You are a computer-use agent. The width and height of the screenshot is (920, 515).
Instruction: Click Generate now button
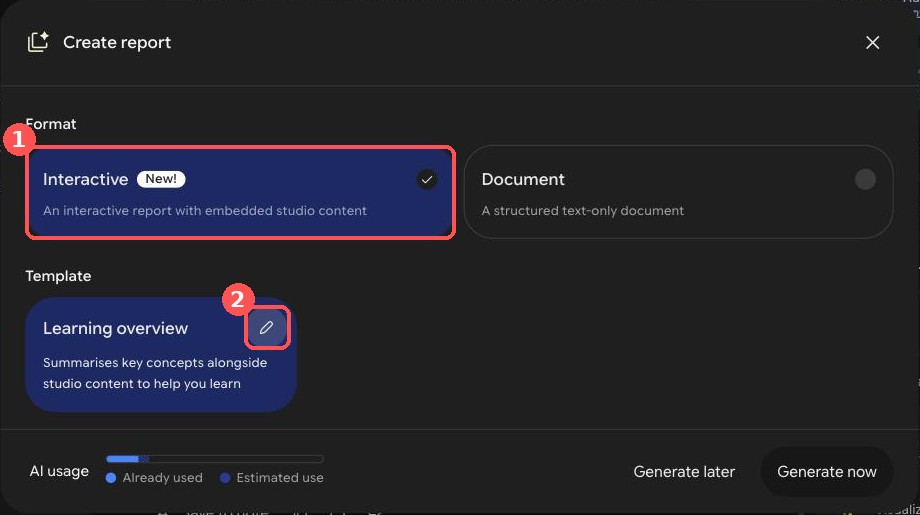coord(827,472)
